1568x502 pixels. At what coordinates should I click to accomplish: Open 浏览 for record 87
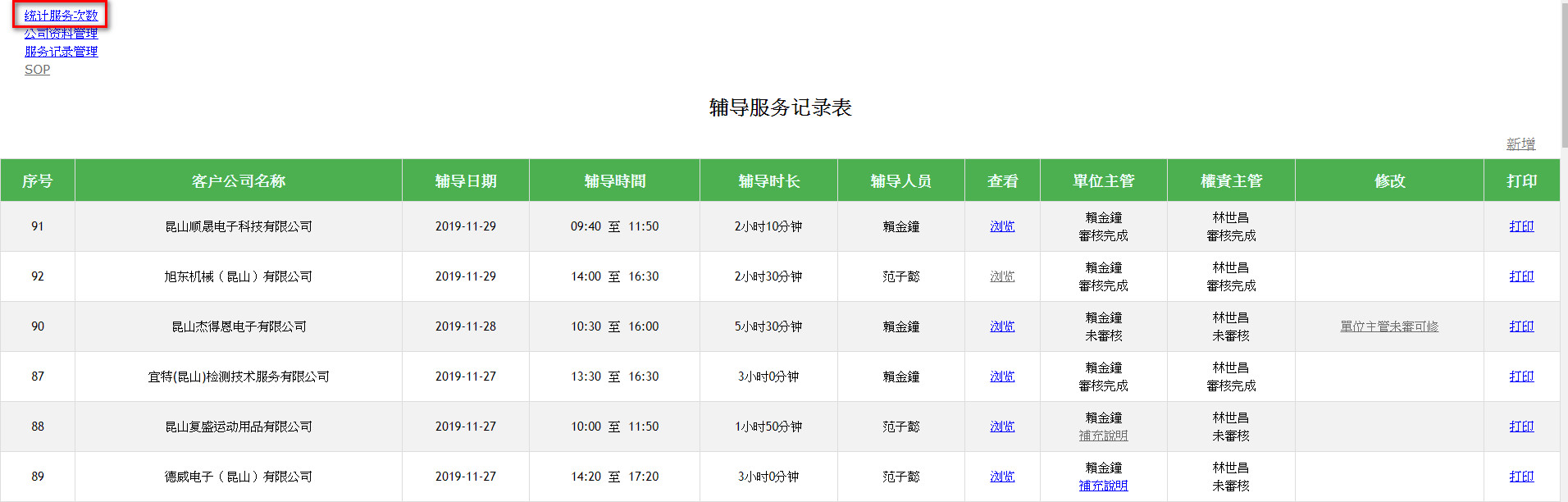(1002, 376)
